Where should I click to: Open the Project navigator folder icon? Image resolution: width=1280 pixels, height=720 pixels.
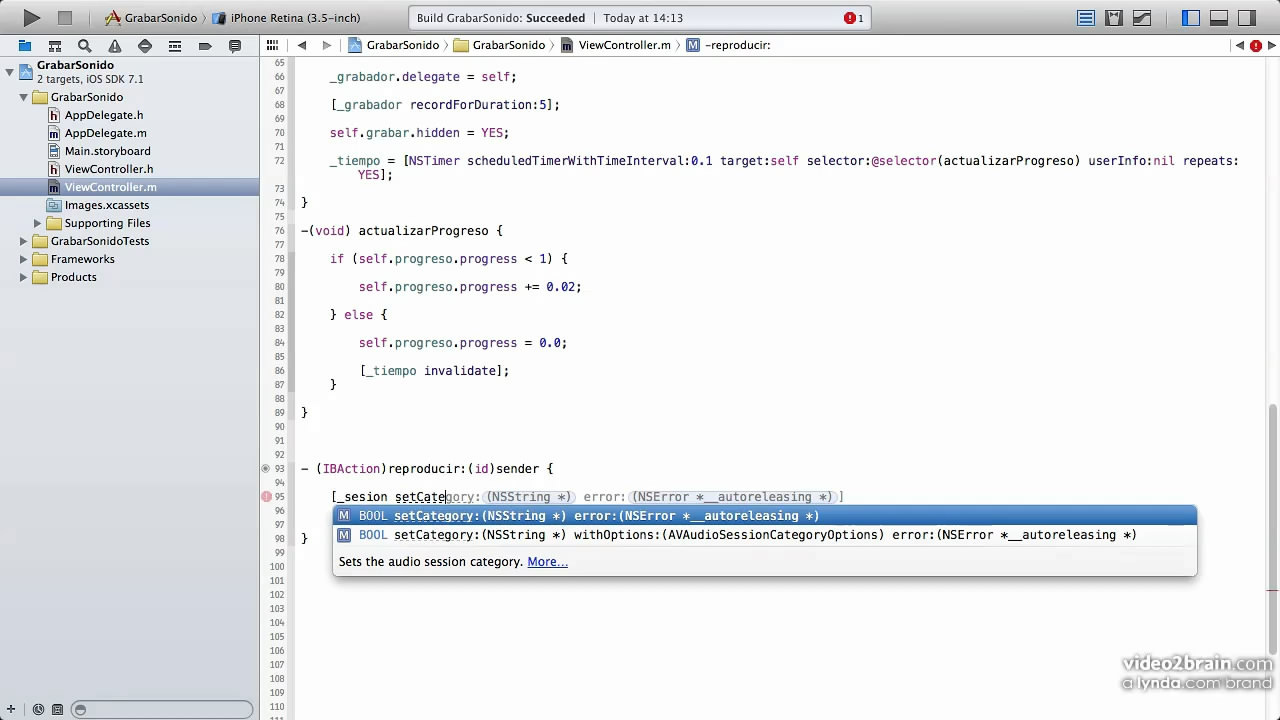(x=25, y=46)
